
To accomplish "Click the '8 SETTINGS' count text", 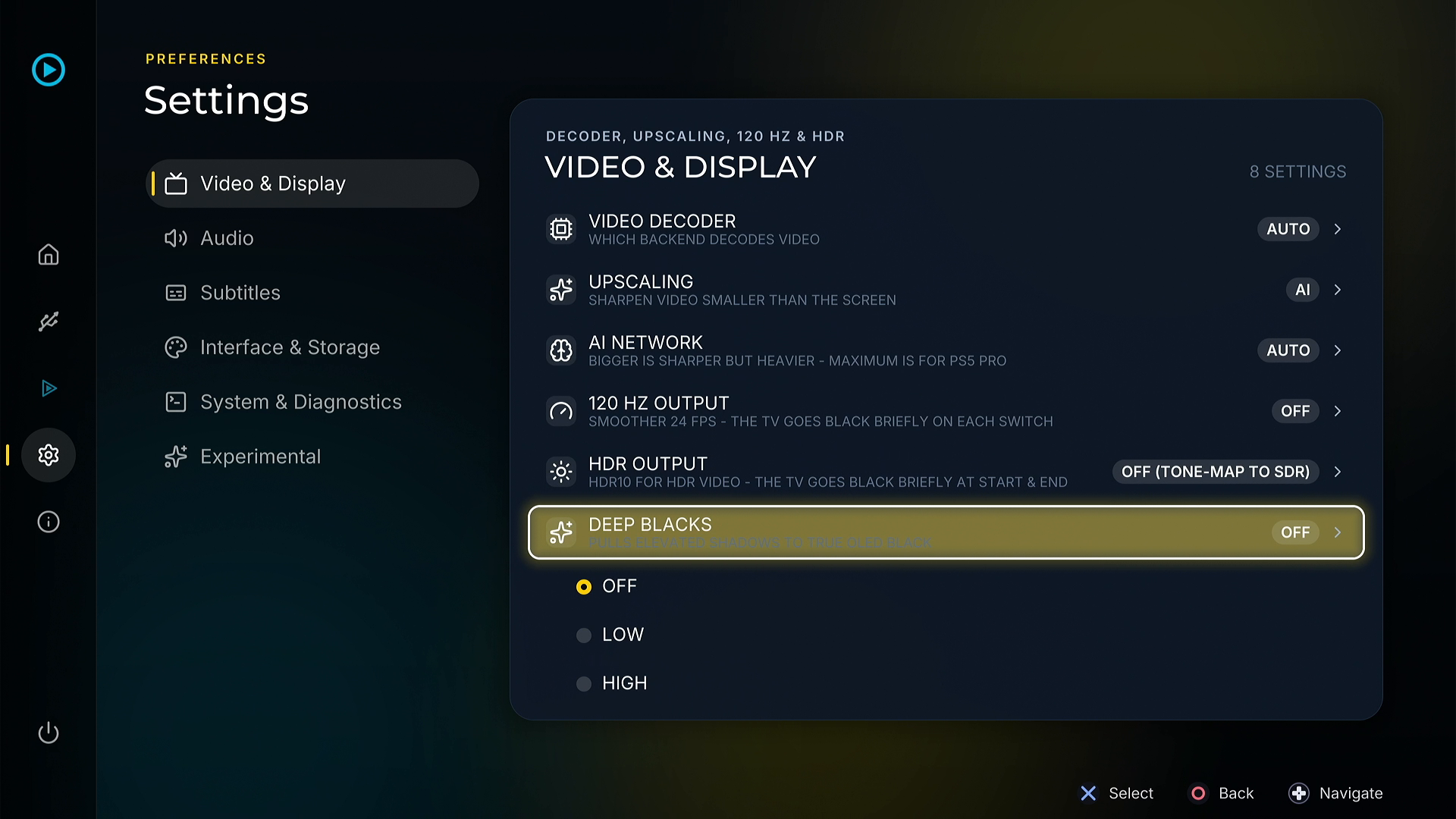I will (x=1298, y=172).
